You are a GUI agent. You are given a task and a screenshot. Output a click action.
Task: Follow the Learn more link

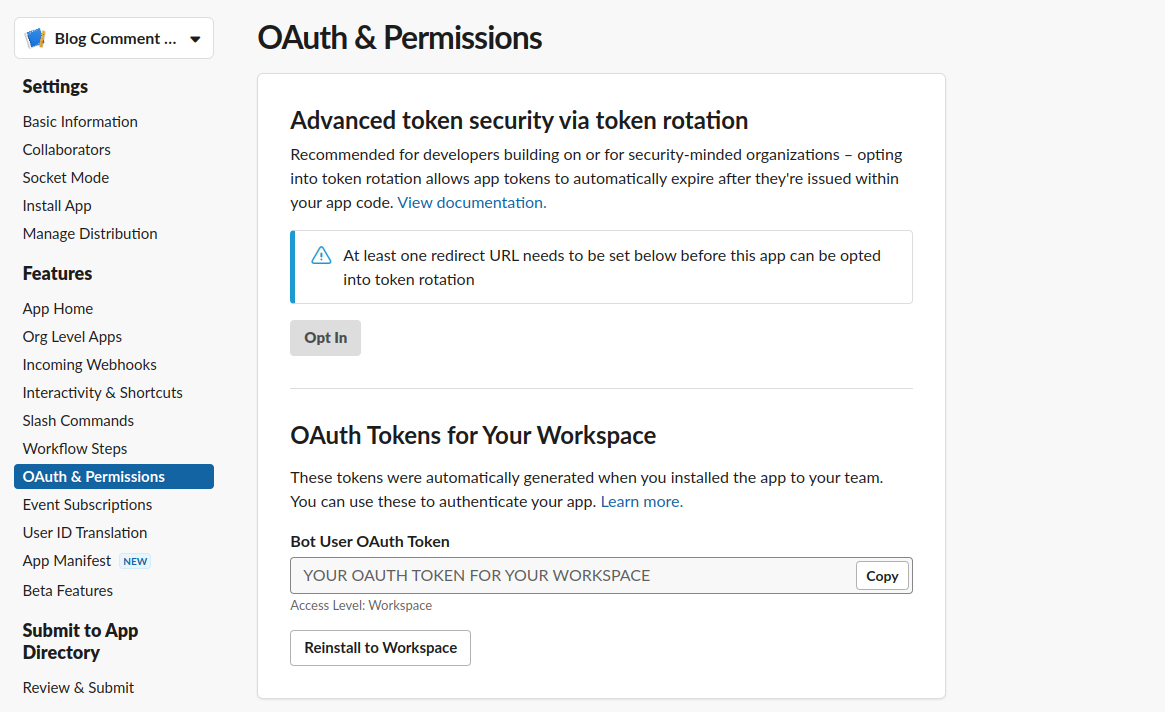coord(642,502)
